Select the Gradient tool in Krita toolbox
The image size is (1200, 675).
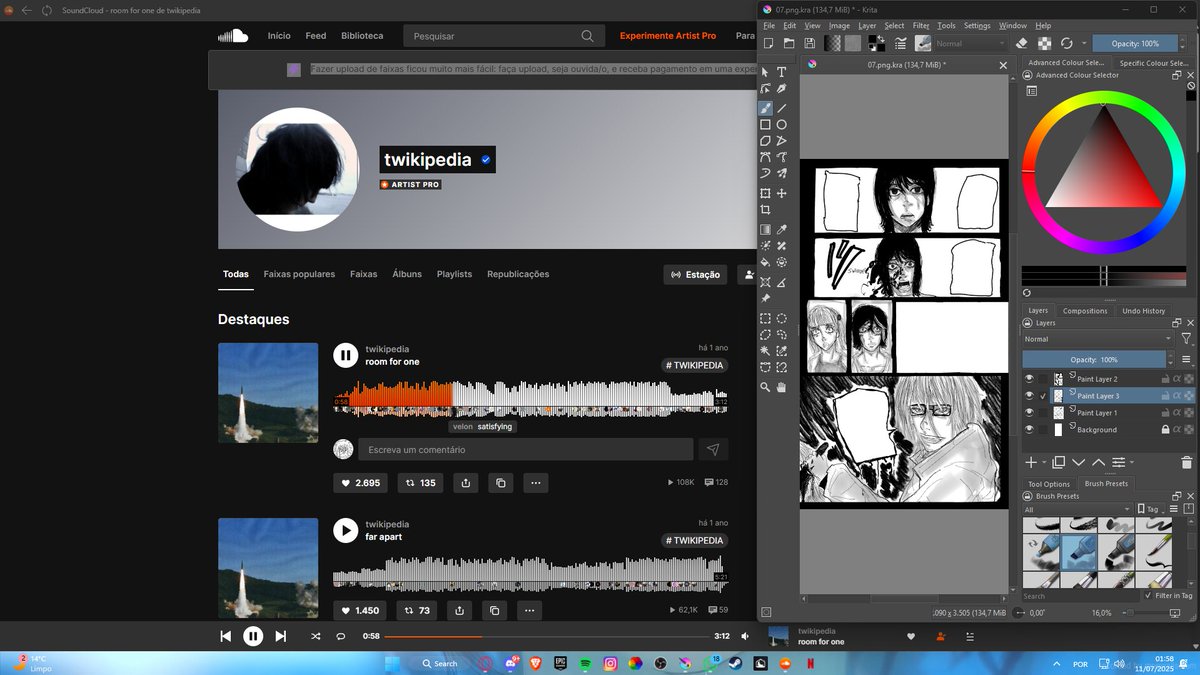(765, 229)
